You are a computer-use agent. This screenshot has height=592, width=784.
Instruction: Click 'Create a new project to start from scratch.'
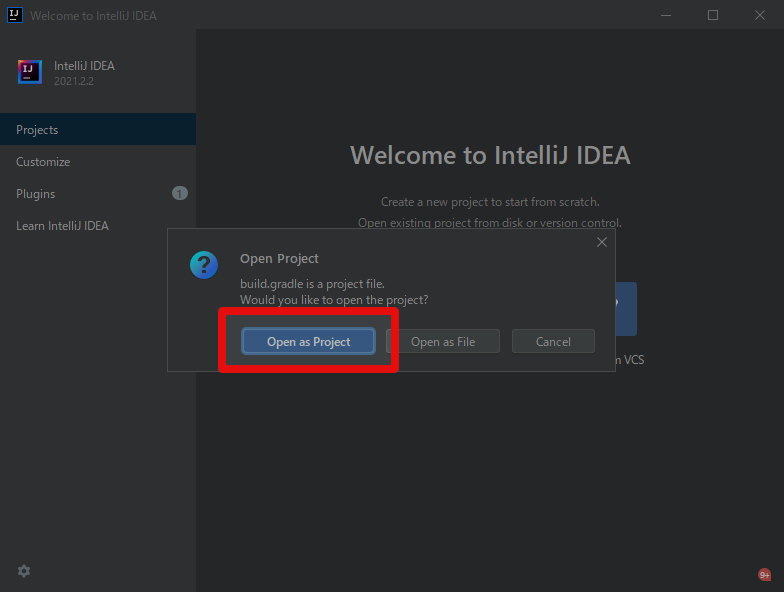[490, 202]
